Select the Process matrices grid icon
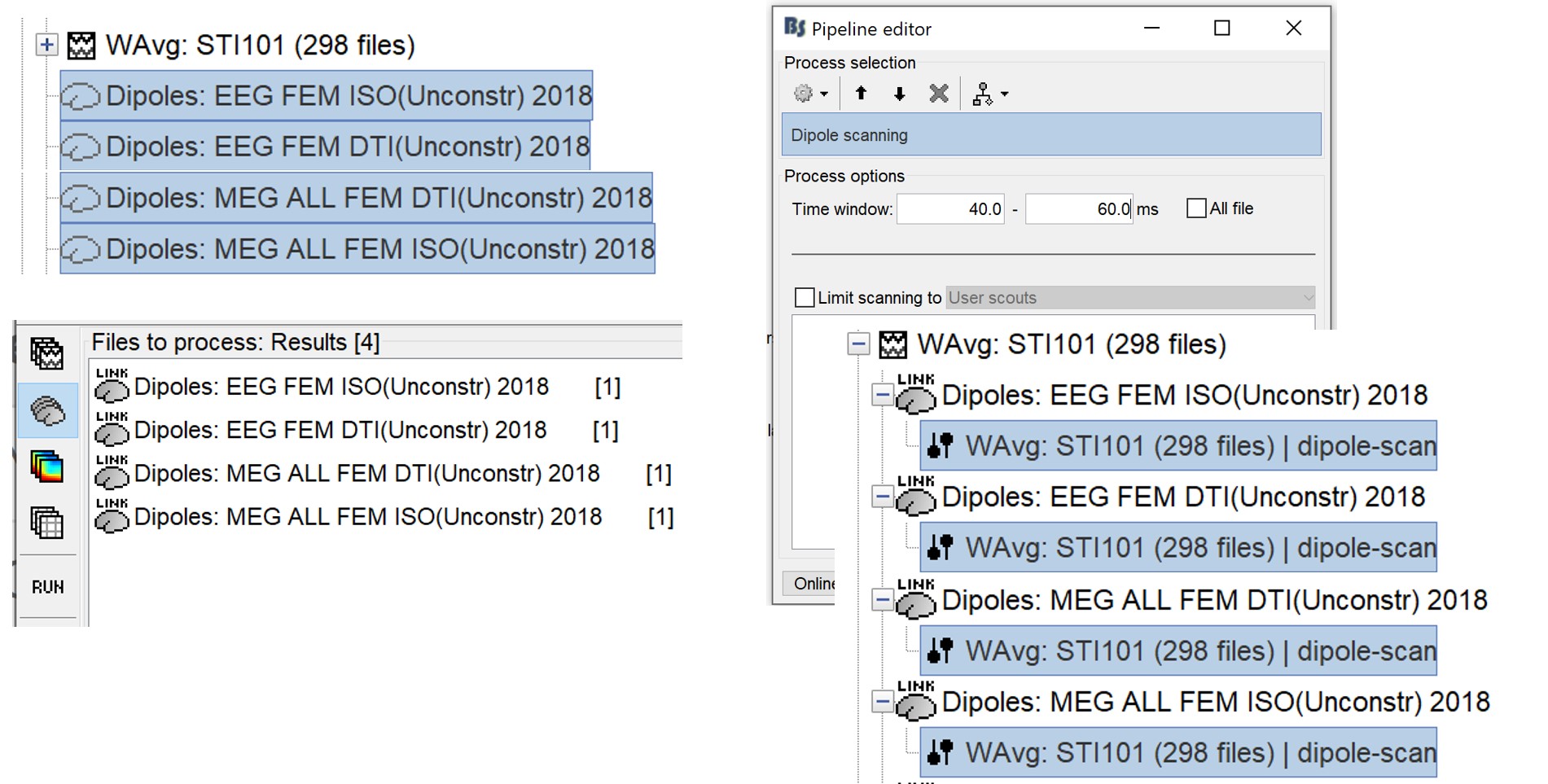The image size is (1548, 784). (47, 523)
